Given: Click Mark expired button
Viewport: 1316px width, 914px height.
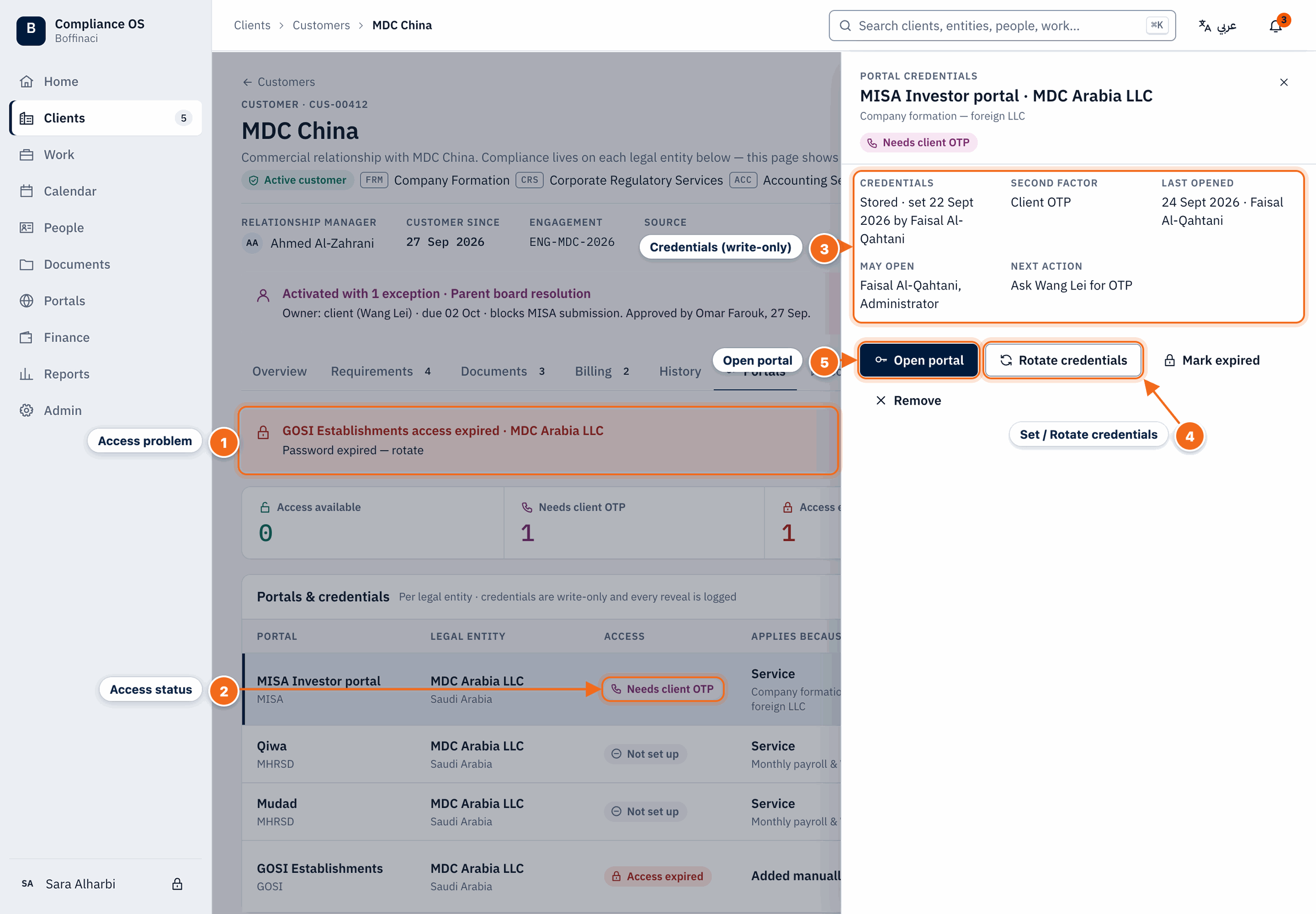Looking at the screenshot, I should pyautogui.click(x=1211, y=360).
